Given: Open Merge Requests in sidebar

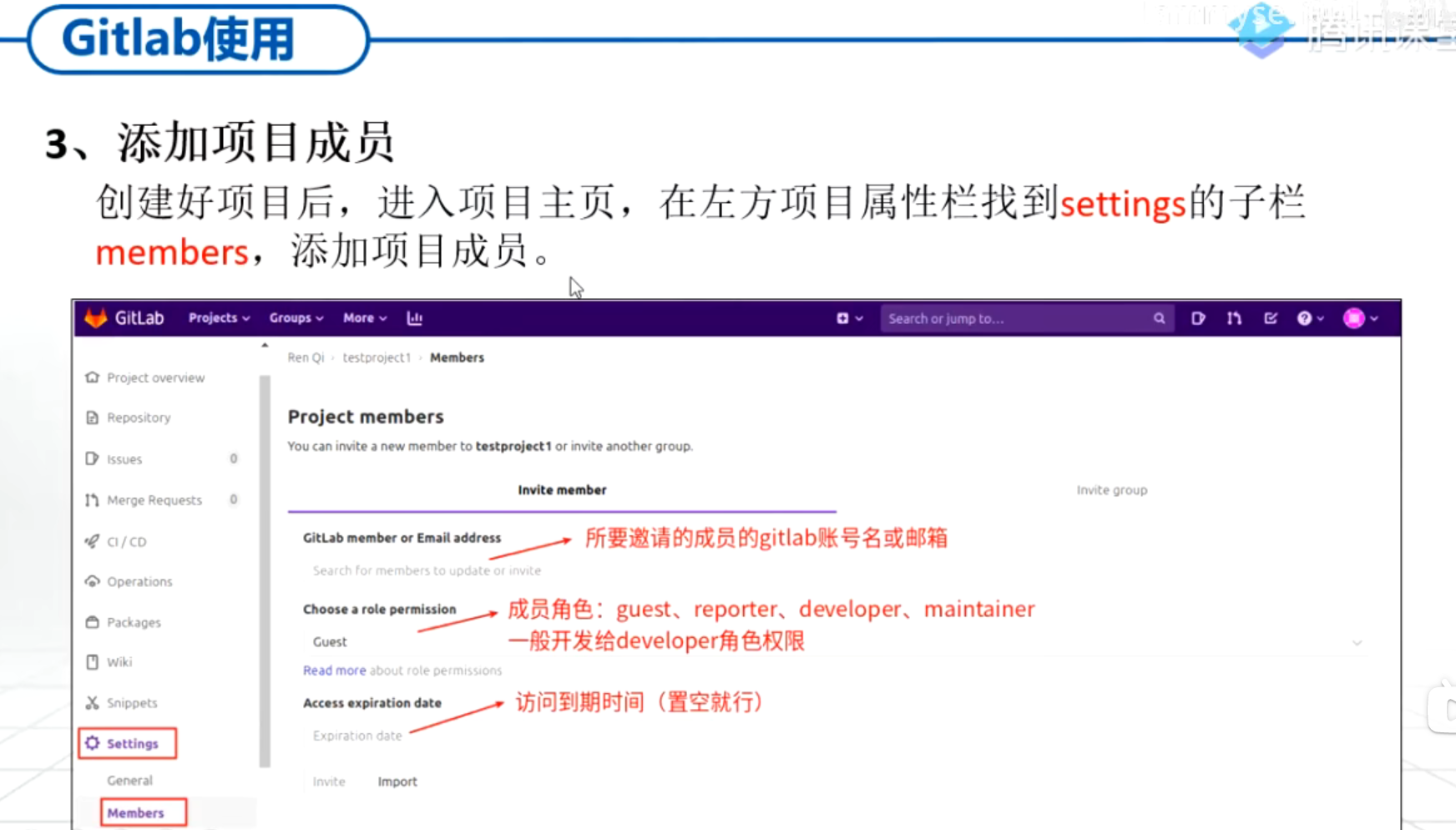Looking at the screenshot, I should (154, 500).
